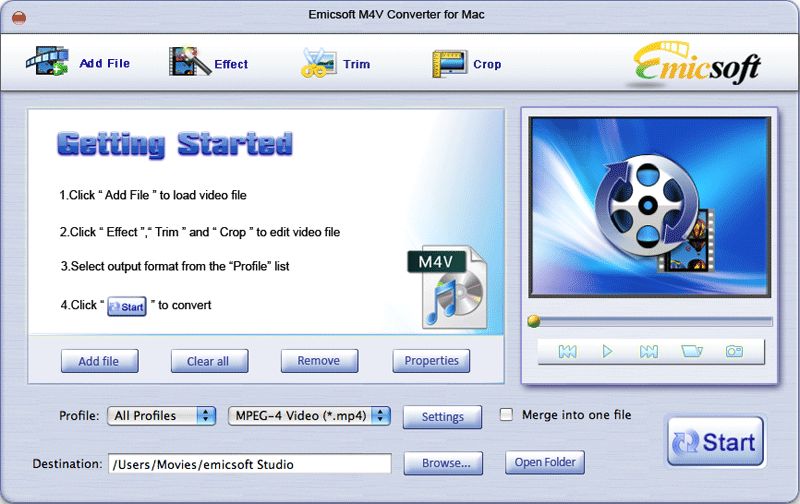Click the window title 'Emicsoft M4V Converter for Mac'
This screenshot has width=800, height=504.
(x=396, y=14)
